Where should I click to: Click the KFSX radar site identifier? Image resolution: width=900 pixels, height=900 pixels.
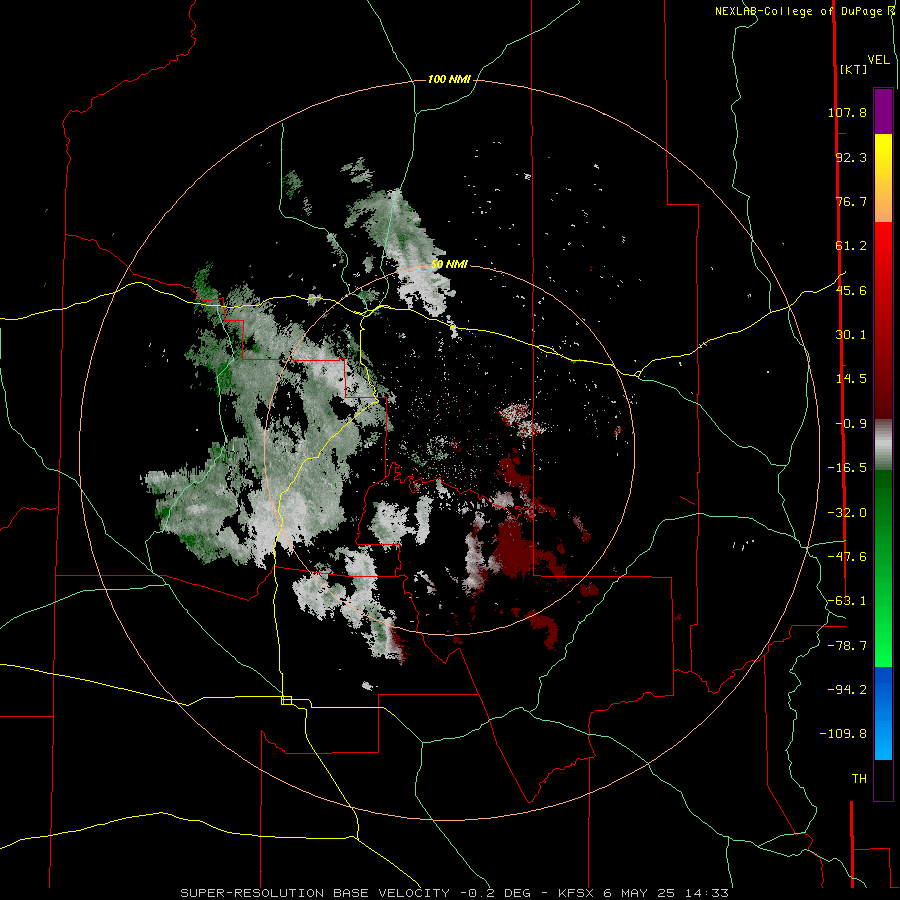[x=576, y=893]
